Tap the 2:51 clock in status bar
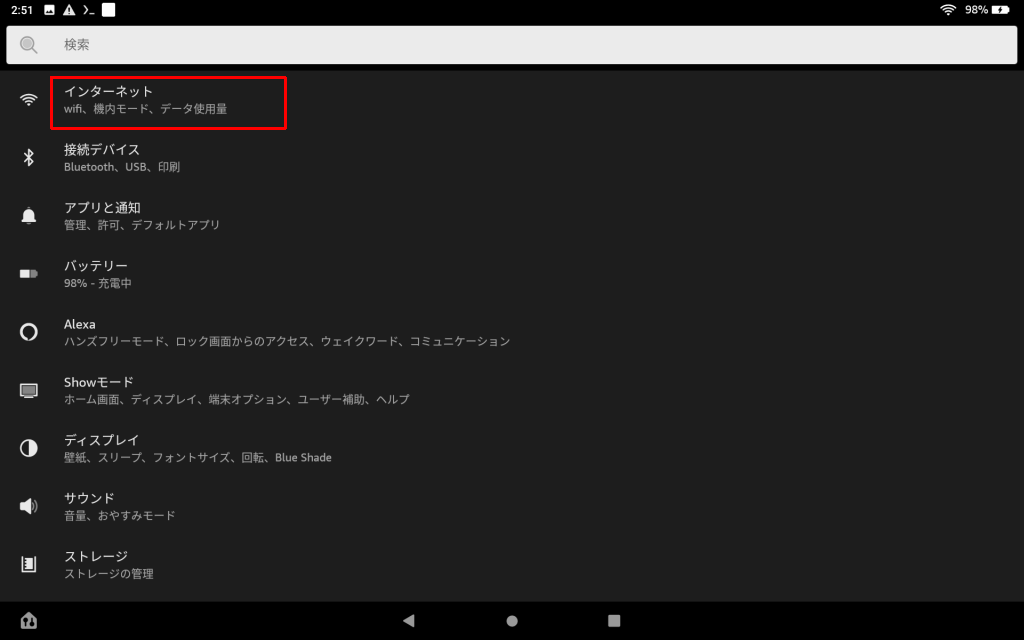1024x640 pixels. click(x=22, y=10)
